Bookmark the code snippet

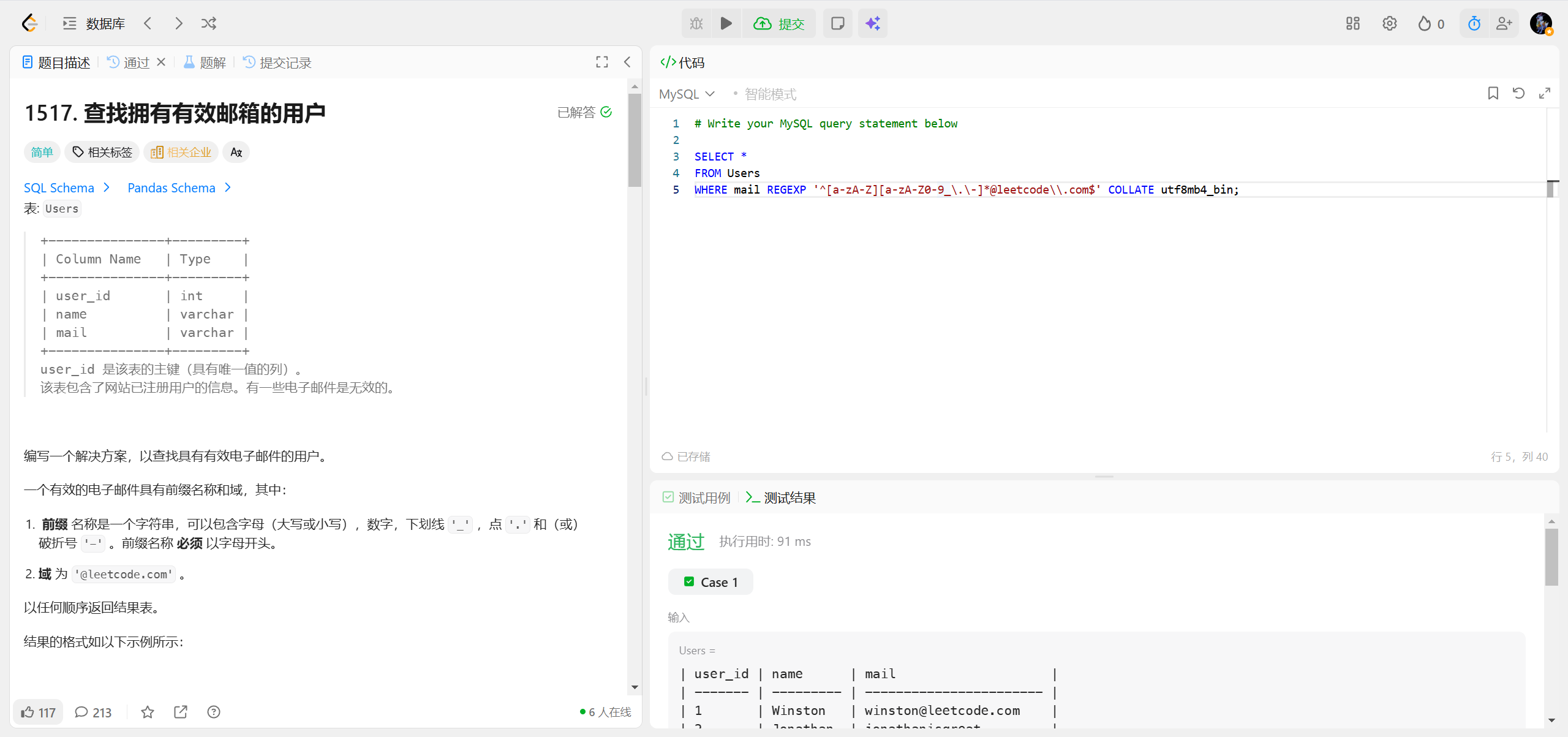[1493, 93]
